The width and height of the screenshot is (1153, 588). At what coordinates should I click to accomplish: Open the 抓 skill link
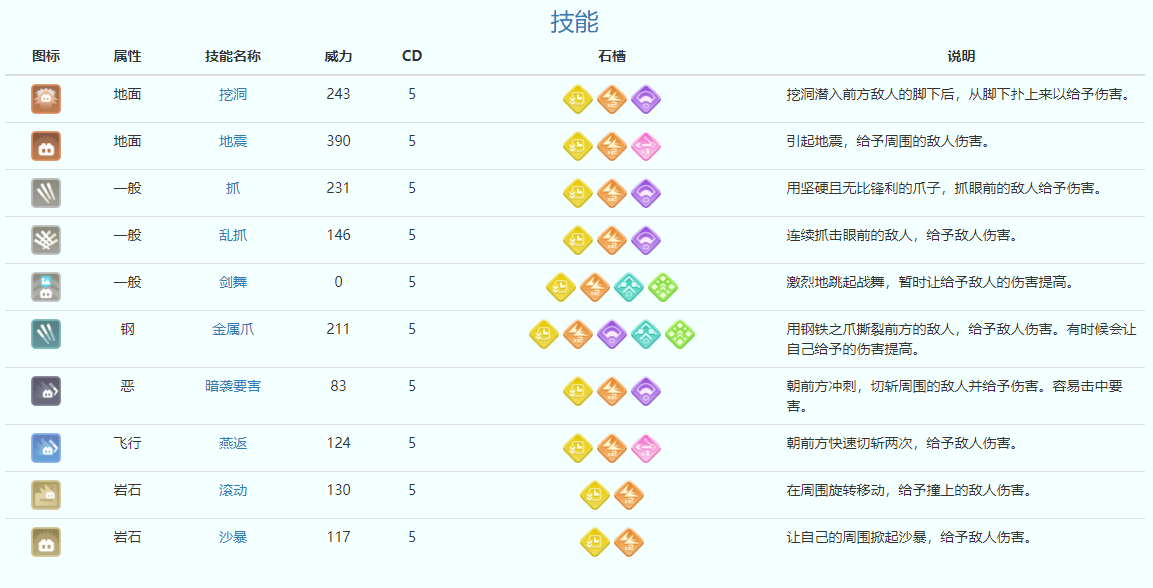(x=233, y=188)
